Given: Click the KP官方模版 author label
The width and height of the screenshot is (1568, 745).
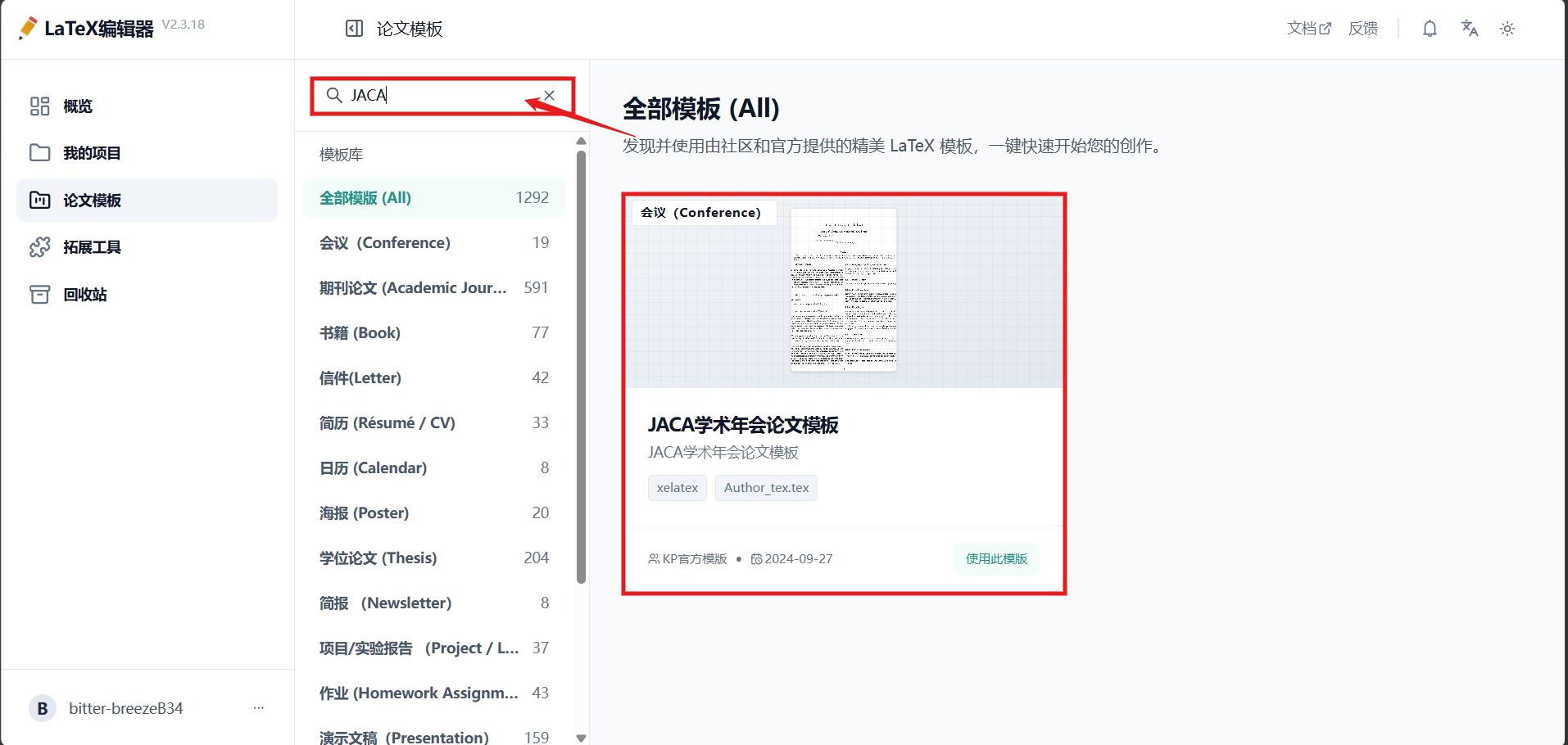Looking at the screenshot, I should tap(687, 559).
